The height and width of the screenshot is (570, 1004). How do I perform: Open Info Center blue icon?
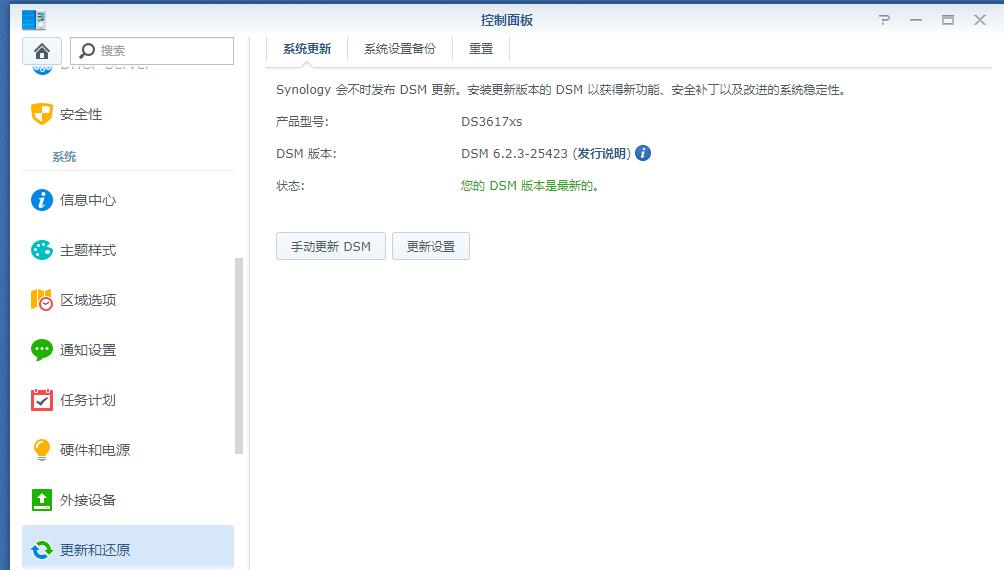pyautogui.click(x=41, y=200)
